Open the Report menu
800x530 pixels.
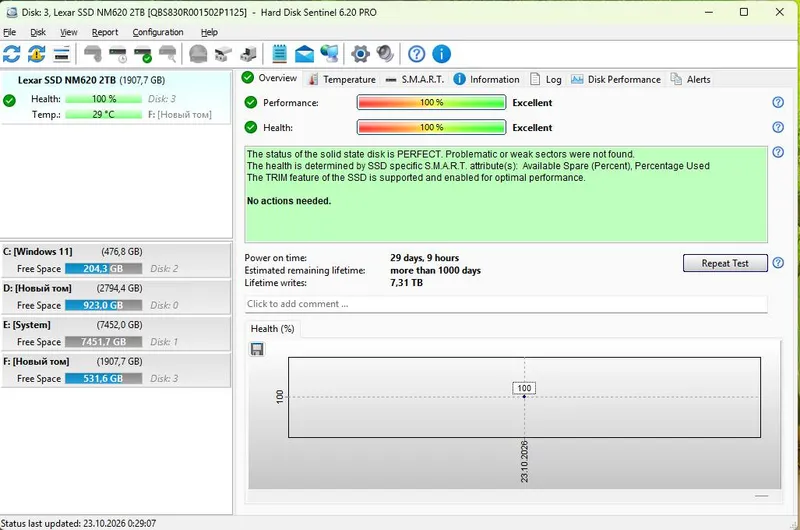(x=105, y=32)
